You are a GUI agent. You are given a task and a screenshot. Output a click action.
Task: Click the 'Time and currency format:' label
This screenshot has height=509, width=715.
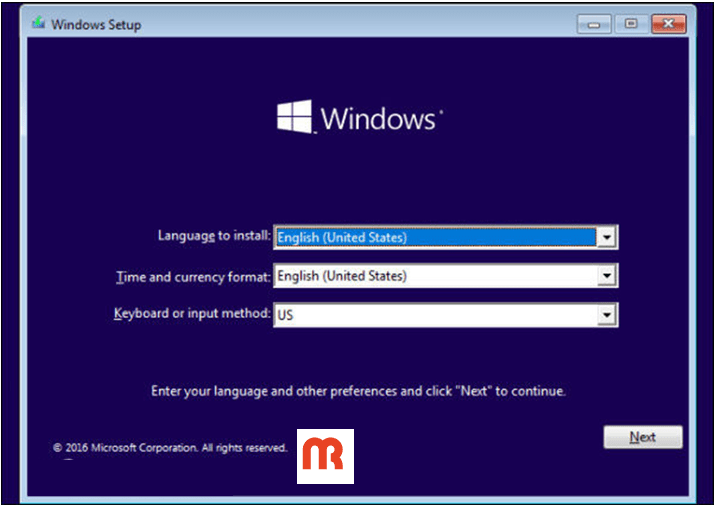pyautogui.click(x=193, y=277)
